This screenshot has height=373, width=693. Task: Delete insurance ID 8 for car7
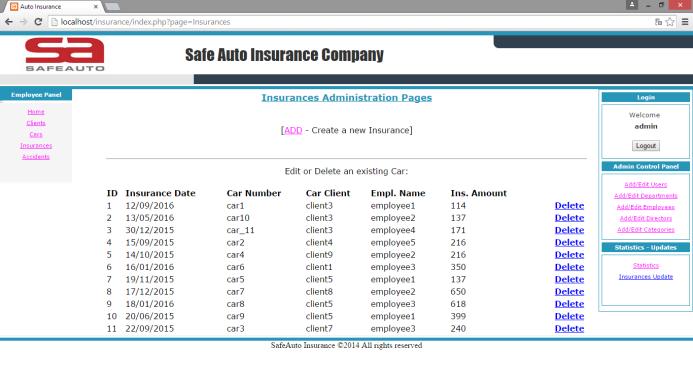point(569,292)
